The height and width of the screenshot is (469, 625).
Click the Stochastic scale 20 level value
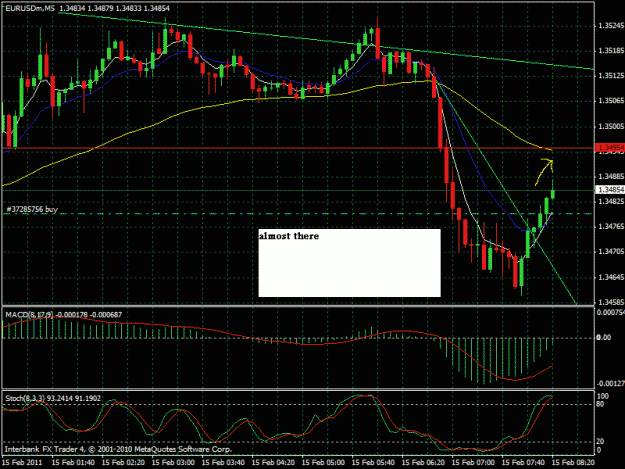[601, 441]
